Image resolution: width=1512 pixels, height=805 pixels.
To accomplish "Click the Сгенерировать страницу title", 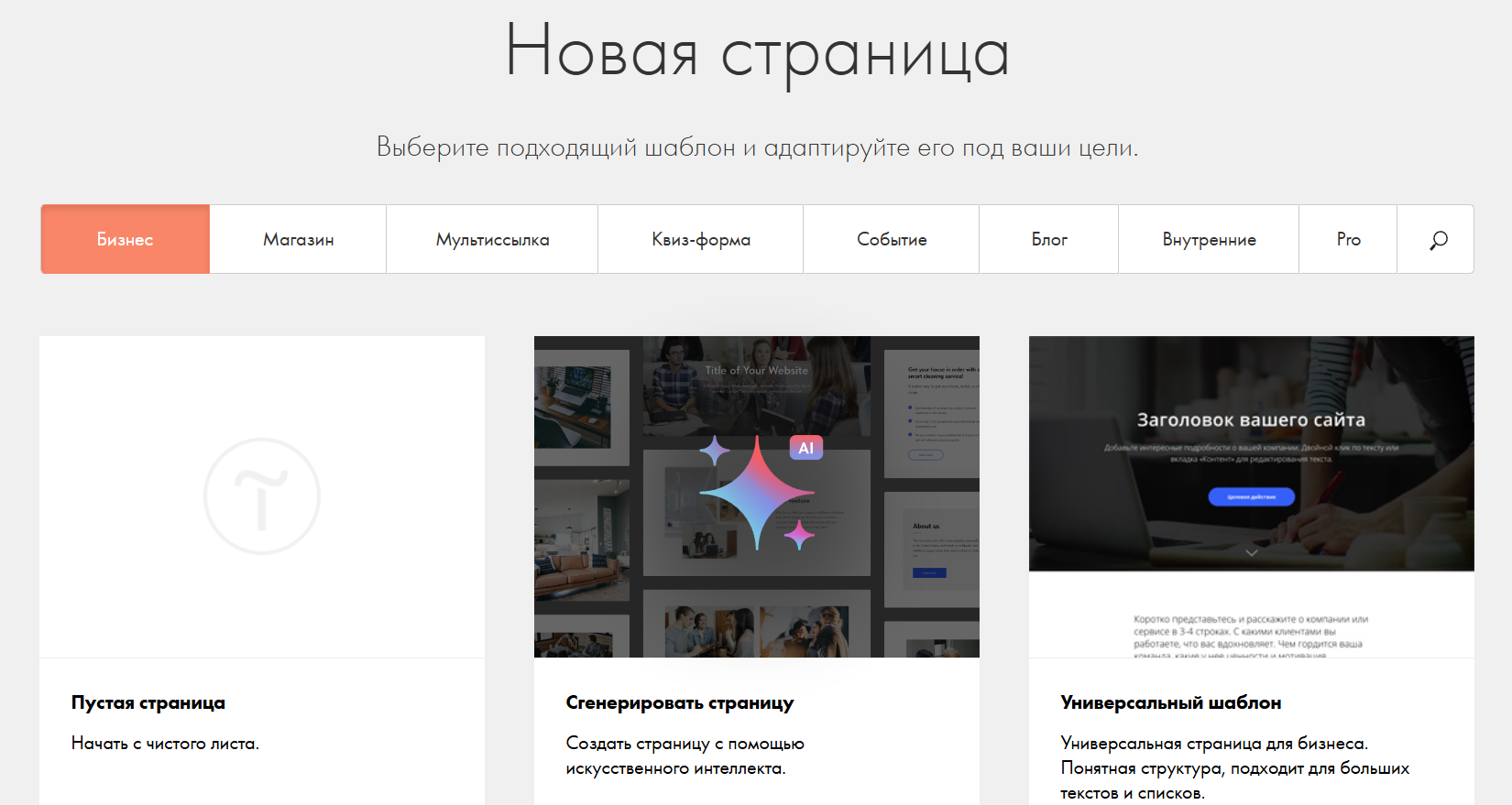I will pyautogui.click(x=680, y=702).
